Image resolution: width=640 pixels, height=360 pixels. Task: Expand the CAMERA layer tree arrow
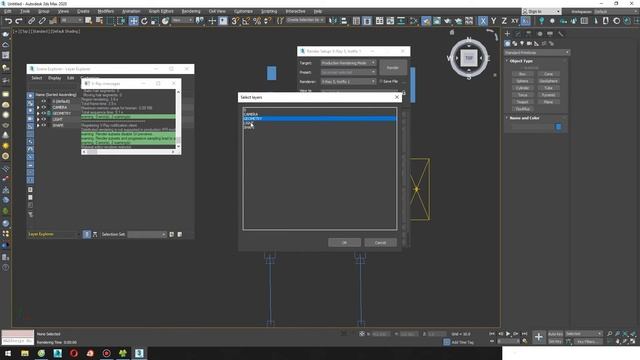point(38,107)
